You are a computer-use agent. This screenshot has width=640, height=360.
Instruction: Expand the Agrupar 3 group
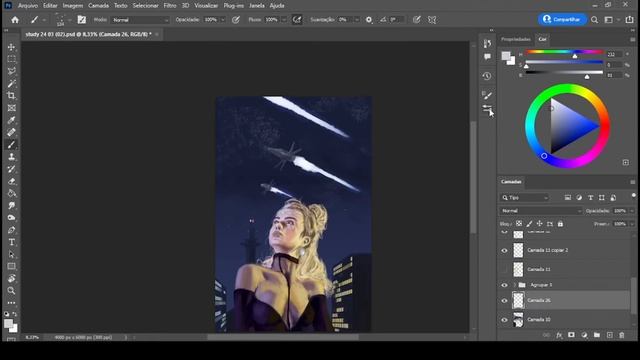click(x=515, y=285)
